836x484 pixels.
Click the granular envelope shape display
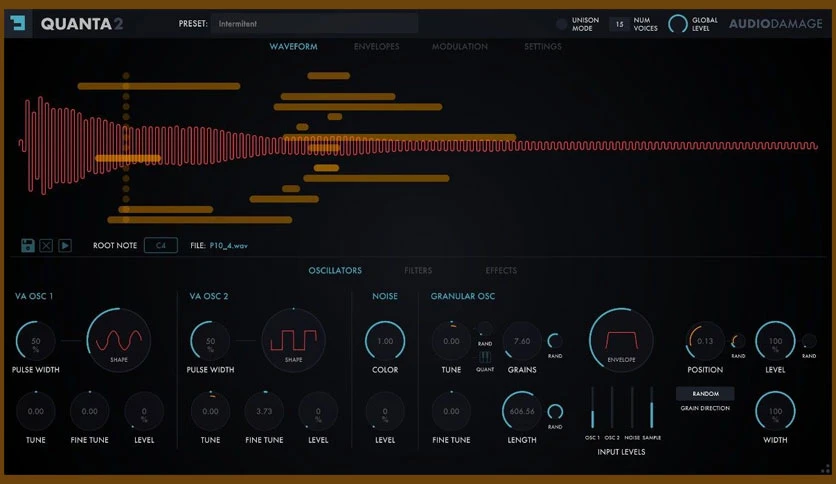(621, 340)
